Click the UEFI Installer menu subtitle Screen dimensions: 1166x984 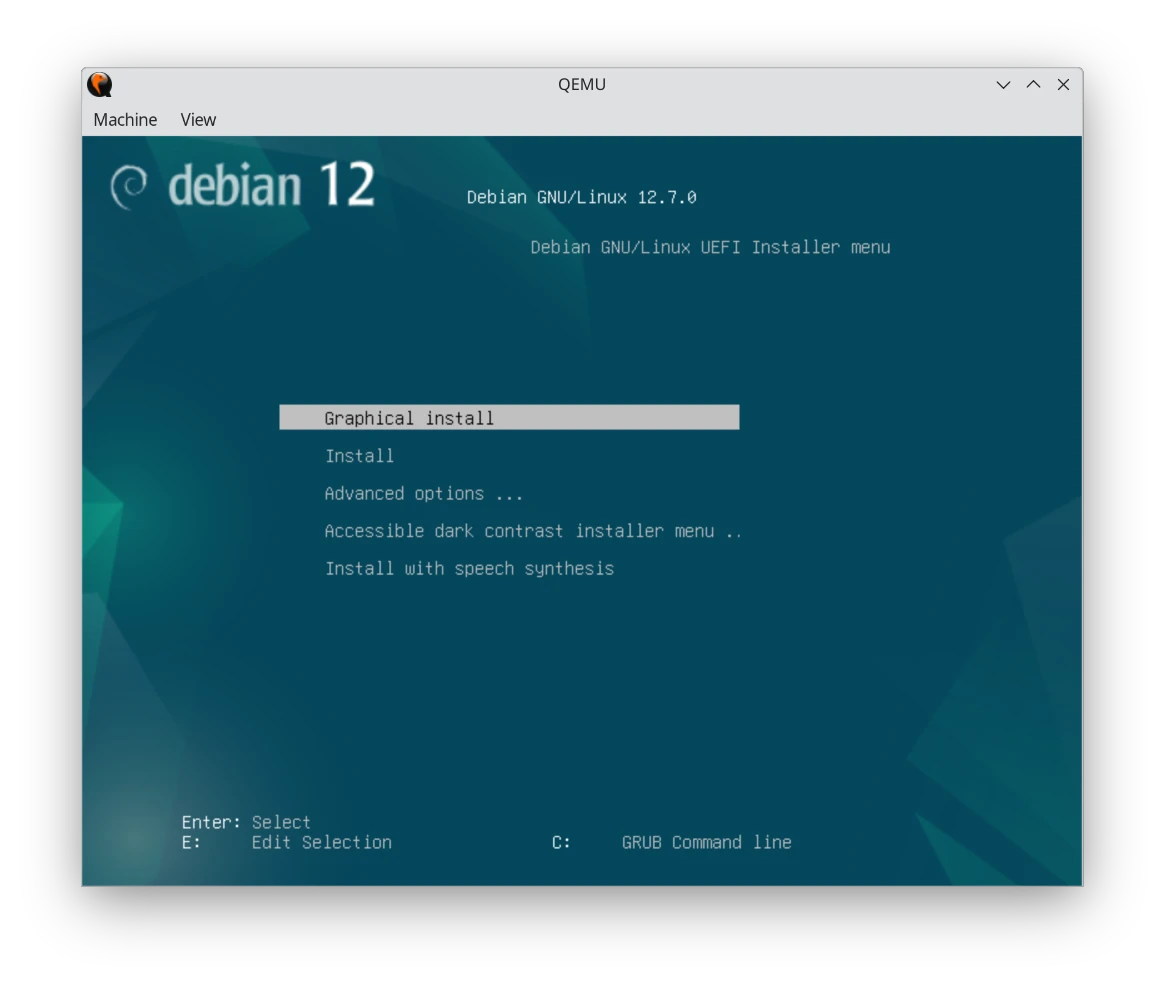[x=709, y=247]
